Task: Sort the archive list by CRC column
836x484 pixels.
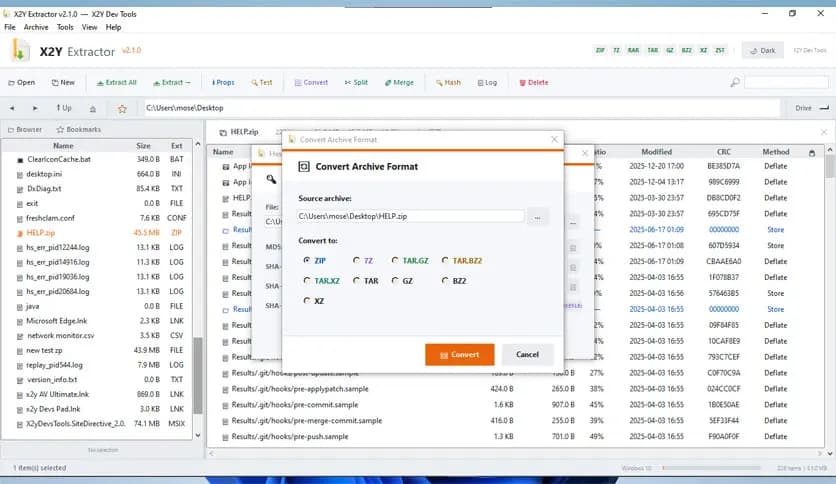Action: tap(724, 152)
